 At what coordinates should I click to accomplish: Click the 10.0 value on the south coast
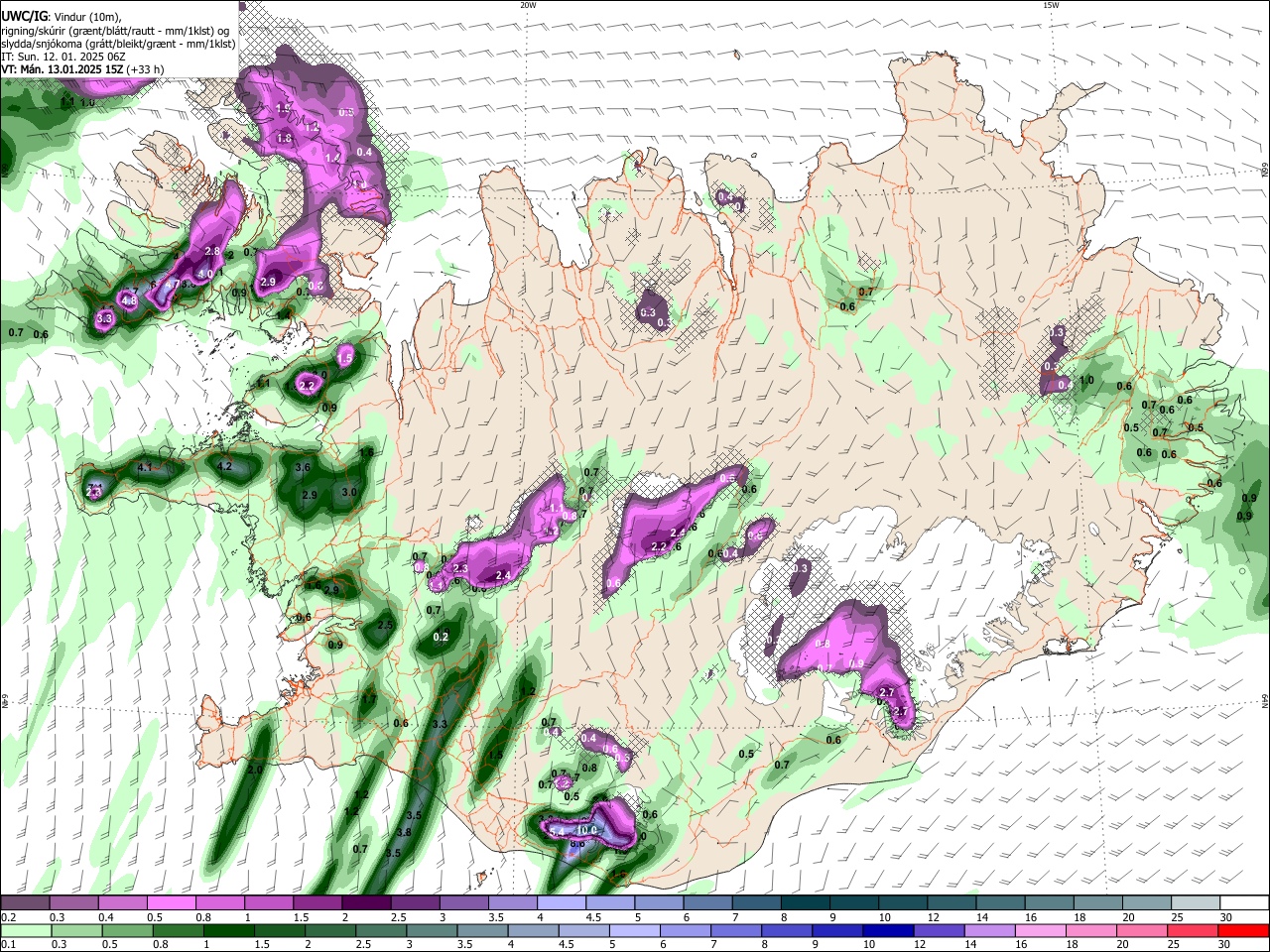point(586,831)
